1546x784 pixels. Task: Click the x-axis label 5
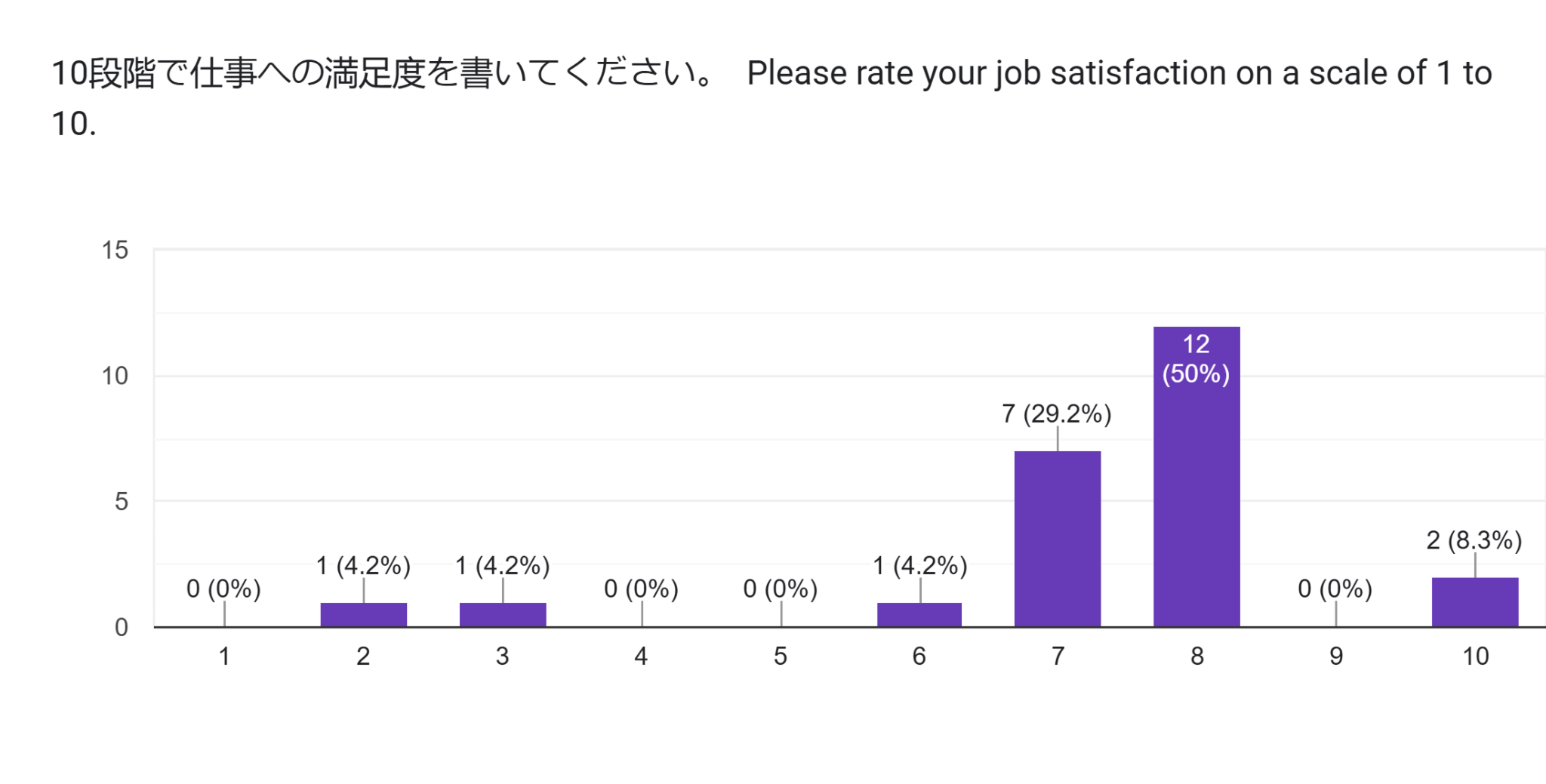coord(780,656)
